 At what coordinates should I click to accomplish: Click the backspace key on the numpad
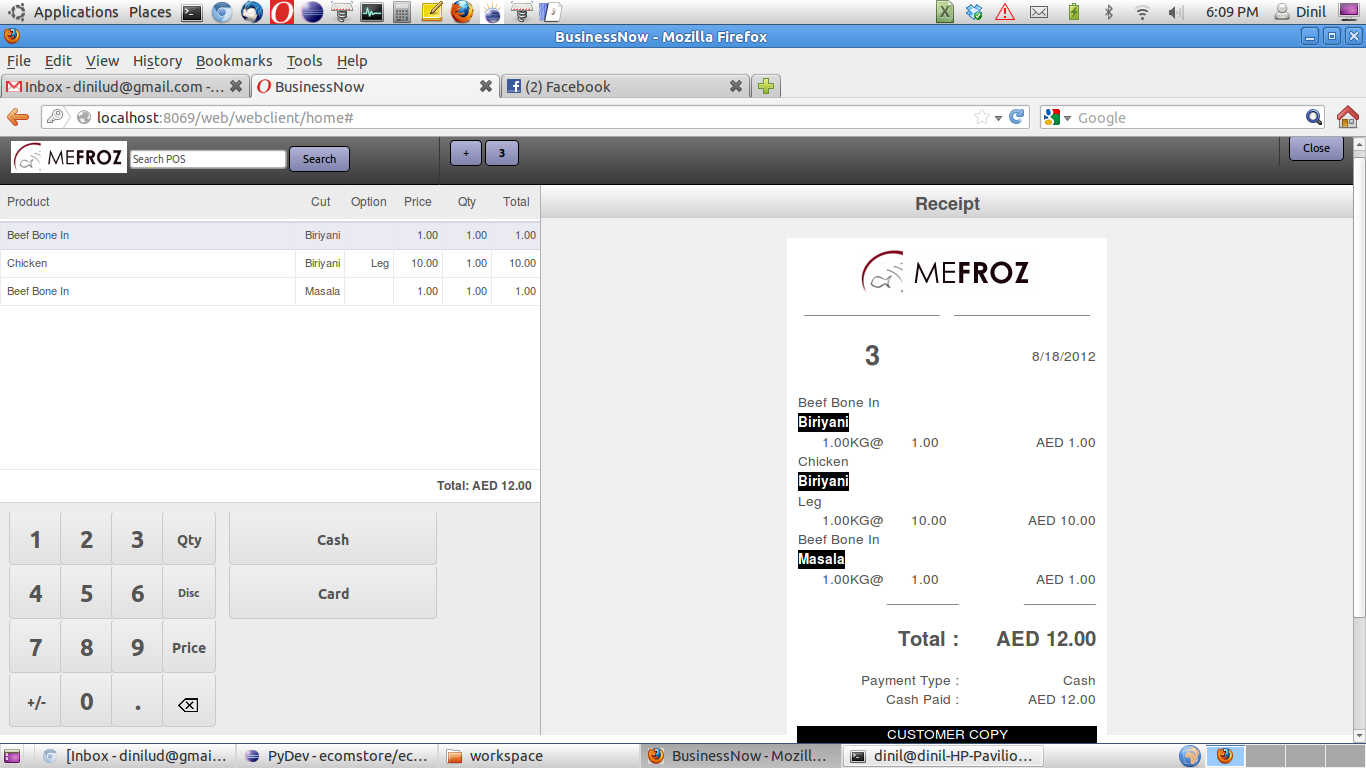(x=188, y=703)
